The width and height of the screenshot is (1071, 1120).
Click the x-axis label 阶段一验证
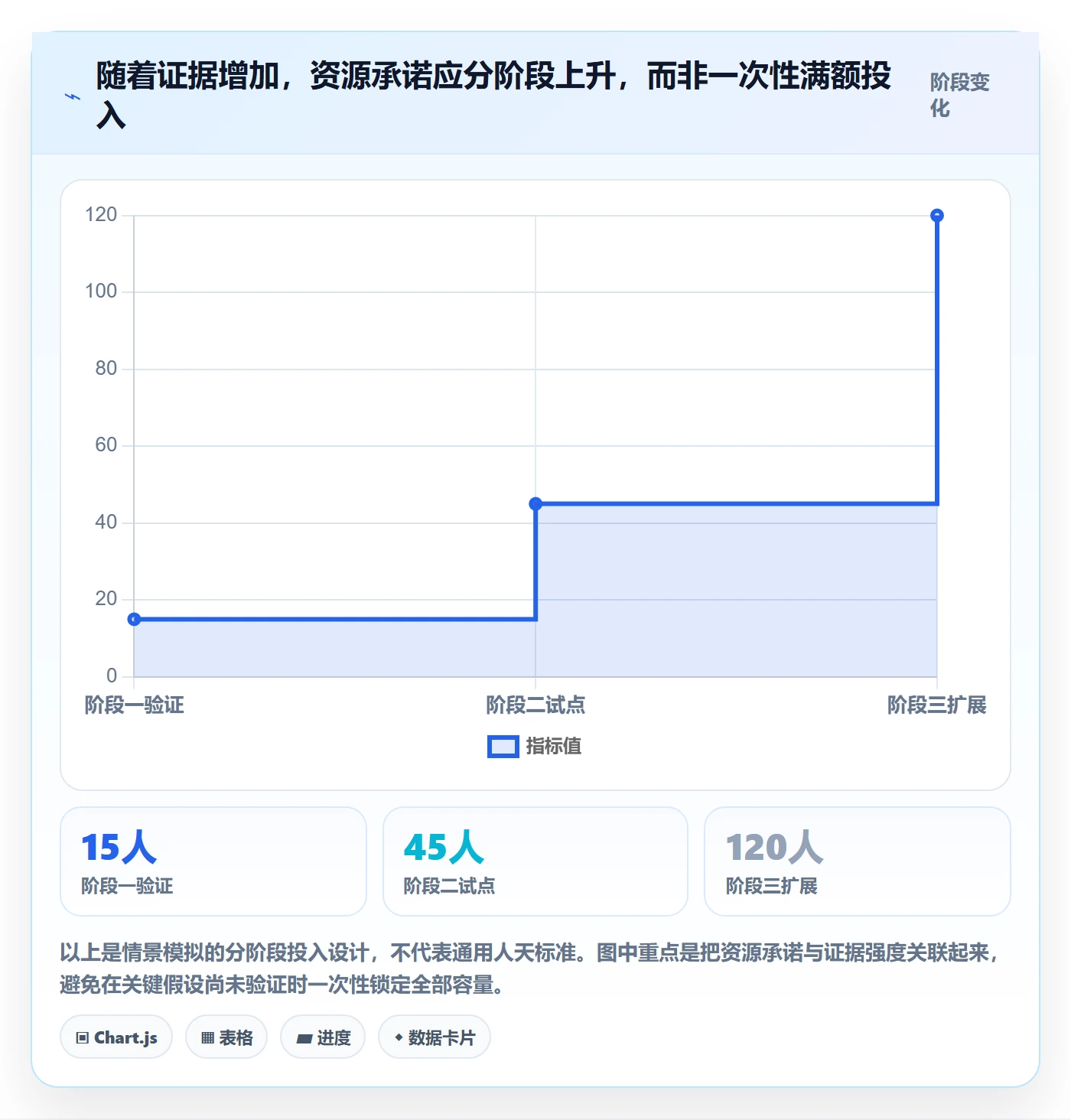pyautogui.click(x=134, y=705)
